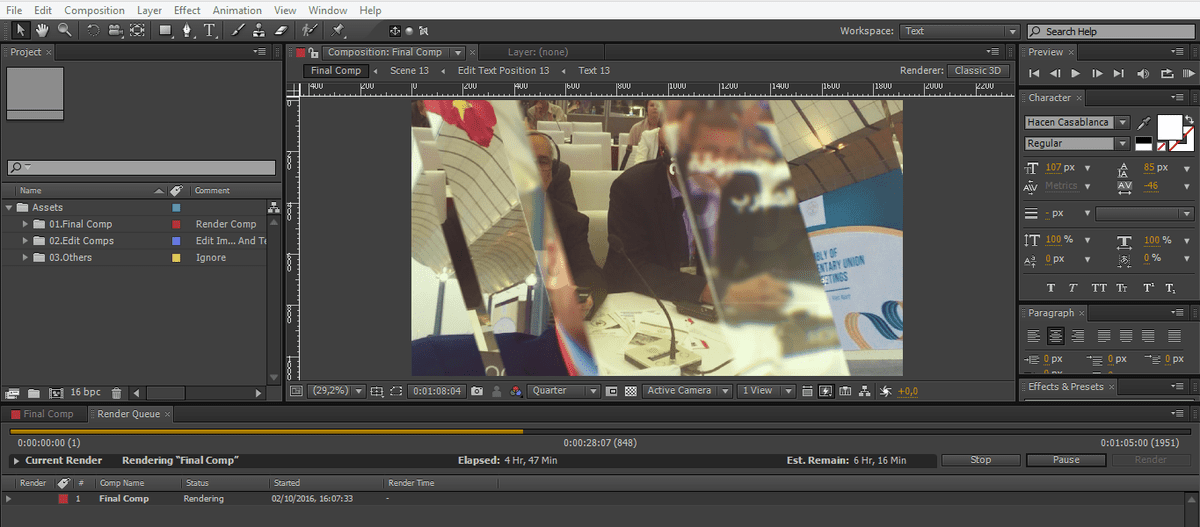
Task: Toggle Faux Bold text style
Action: [x=1051, y=288]
